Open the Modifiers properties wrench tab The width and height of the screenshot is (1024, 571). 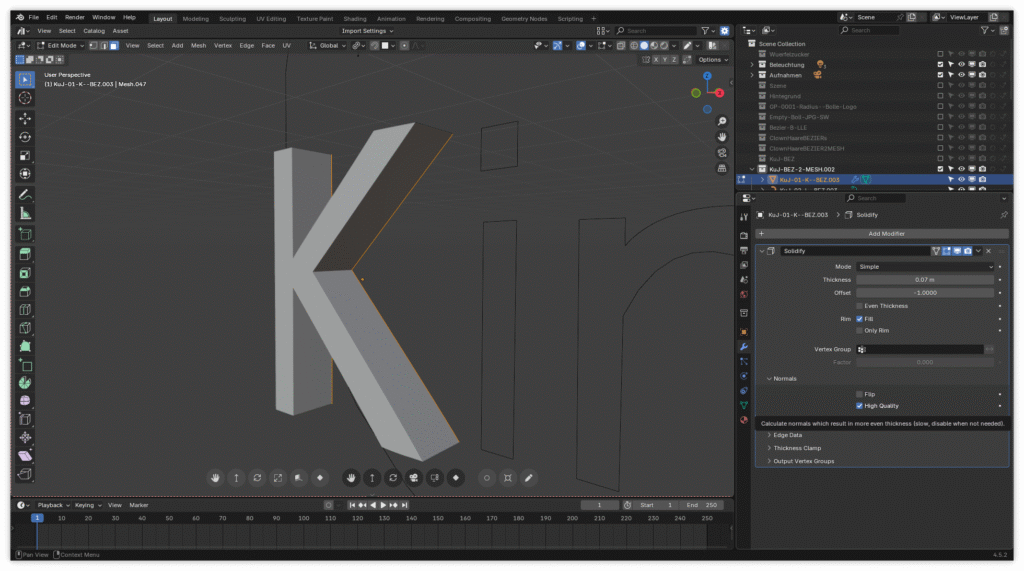tap(744, 346)
